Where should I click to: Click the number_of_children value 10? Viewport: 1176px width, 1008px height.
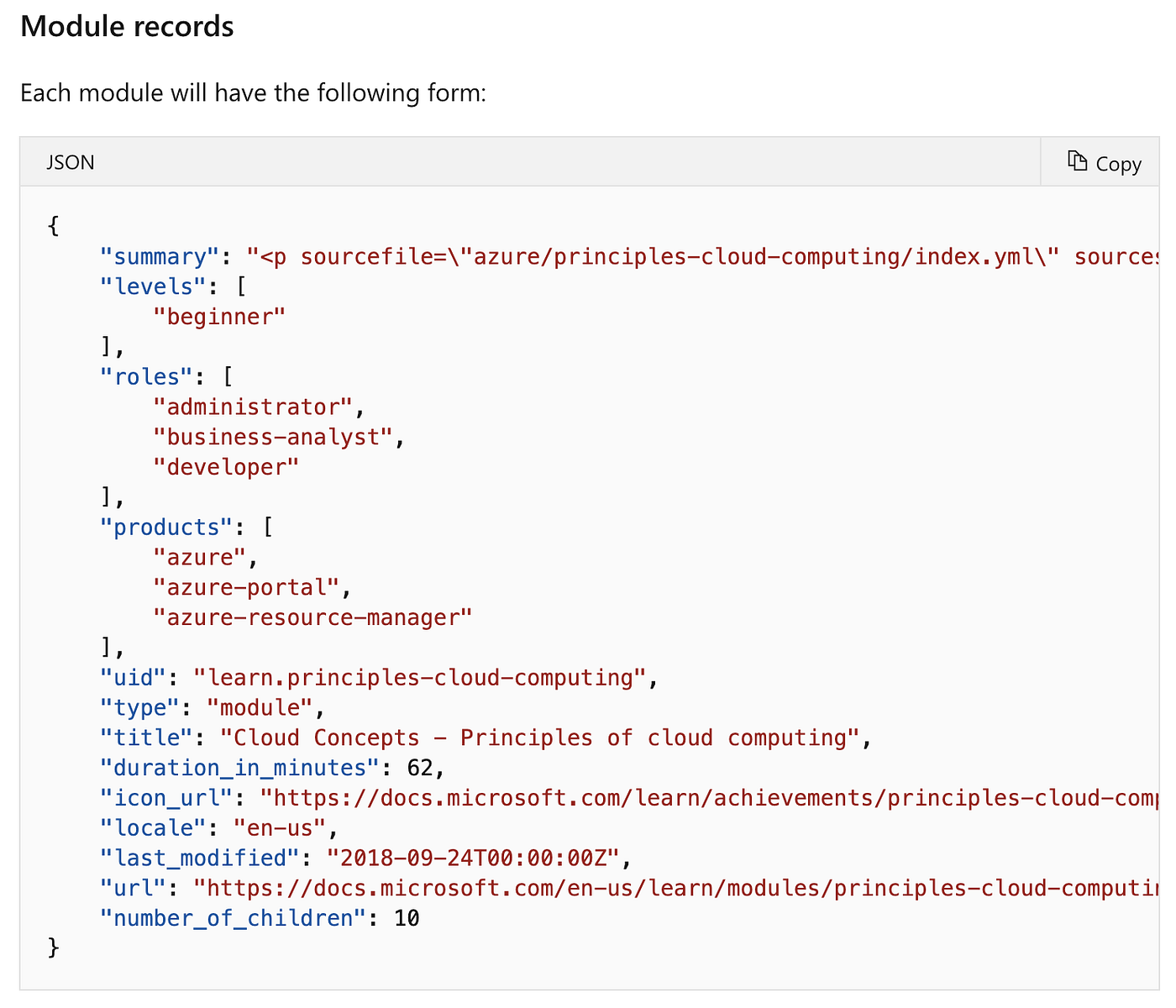(x=406, y=918)
